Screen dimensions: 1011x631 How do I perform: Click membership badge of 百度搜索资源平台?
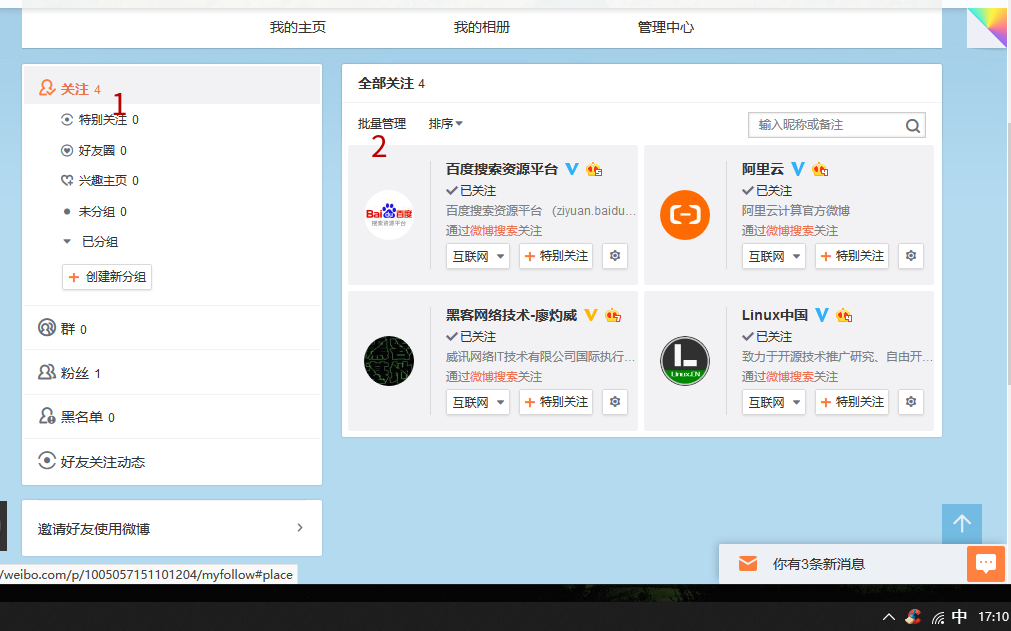coord(594,170)
